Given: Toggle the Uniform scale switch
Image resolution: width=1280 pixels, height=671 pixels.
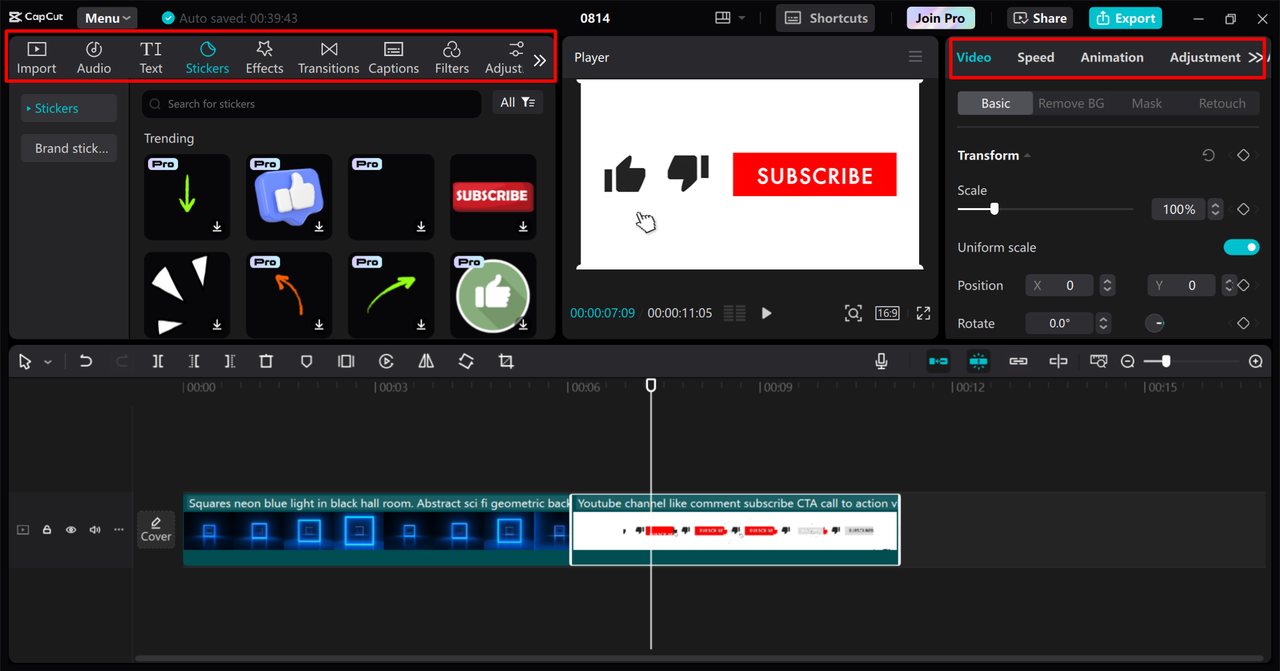Looking at the screenshot, I should point(1241,247).
